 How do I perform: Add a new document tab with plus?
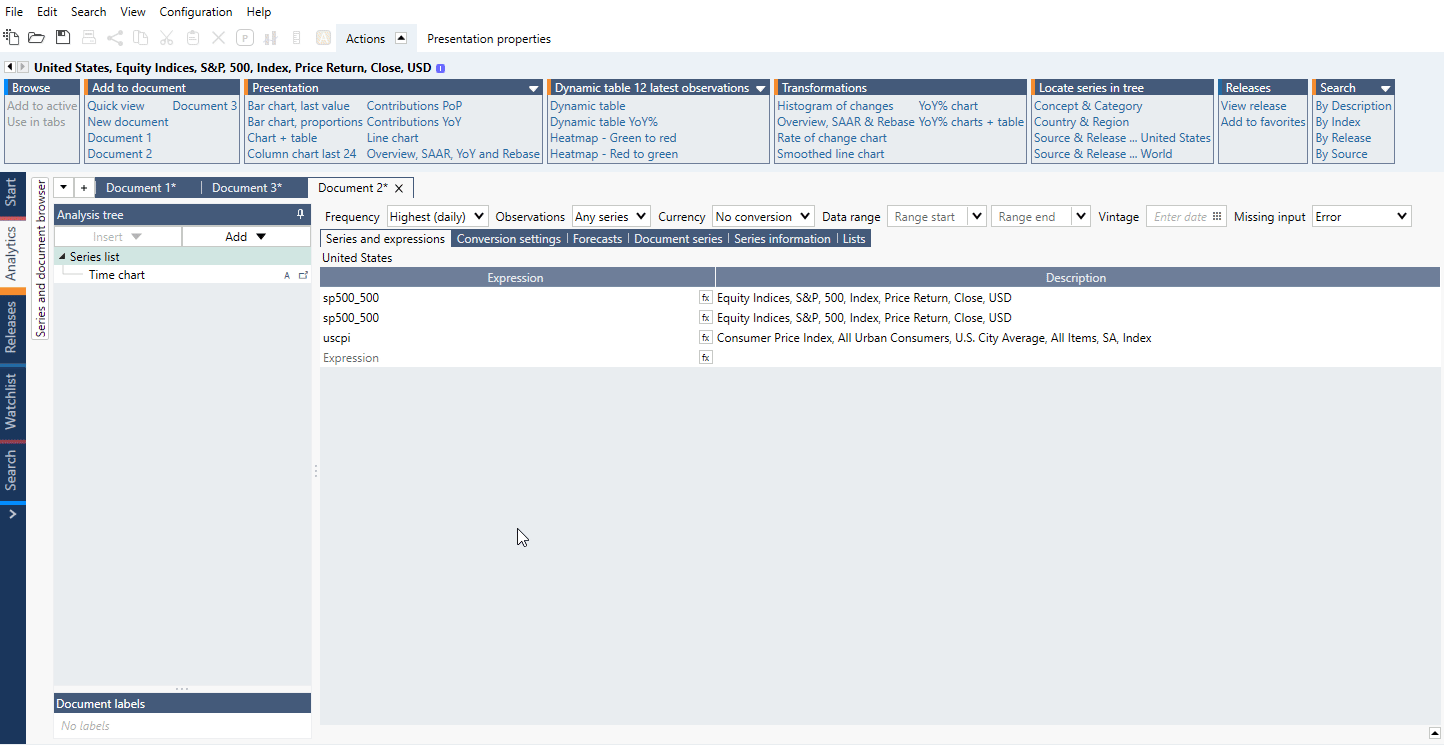click(84, 187)
